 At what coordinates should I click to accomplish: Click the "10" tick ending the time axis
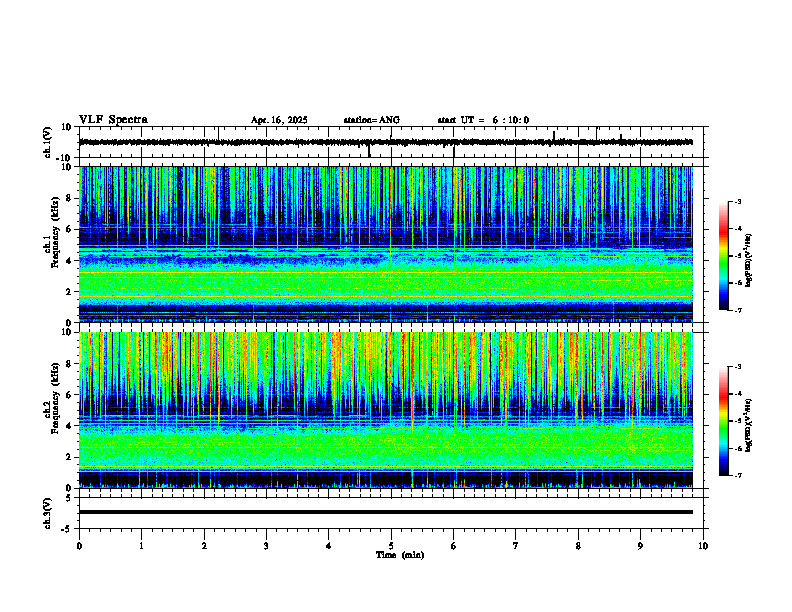click(x=703, y=546)
